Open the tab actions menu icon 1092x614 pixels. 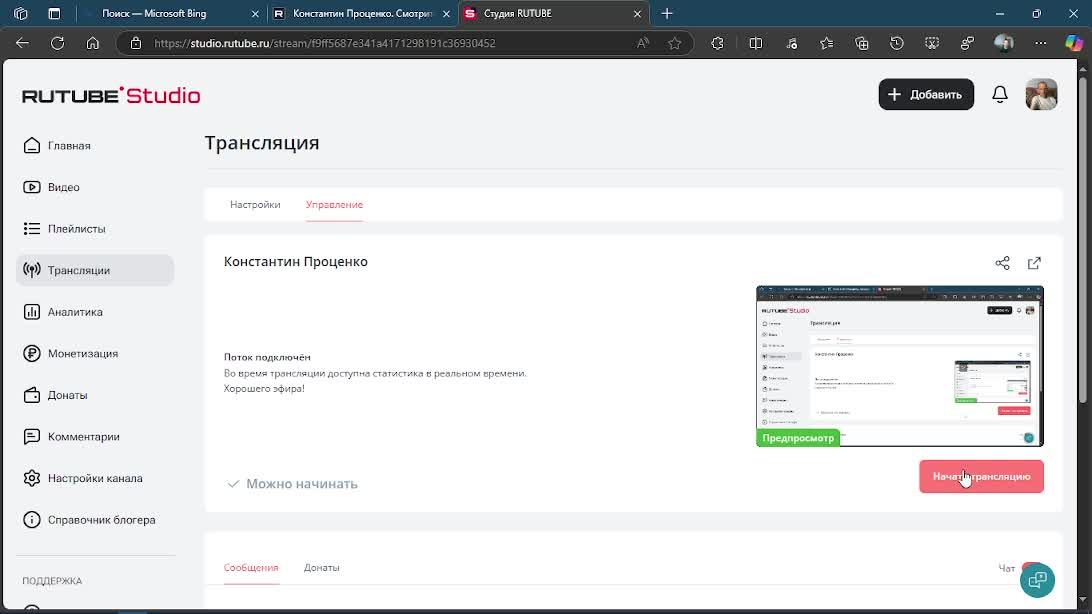click(54, 13)
